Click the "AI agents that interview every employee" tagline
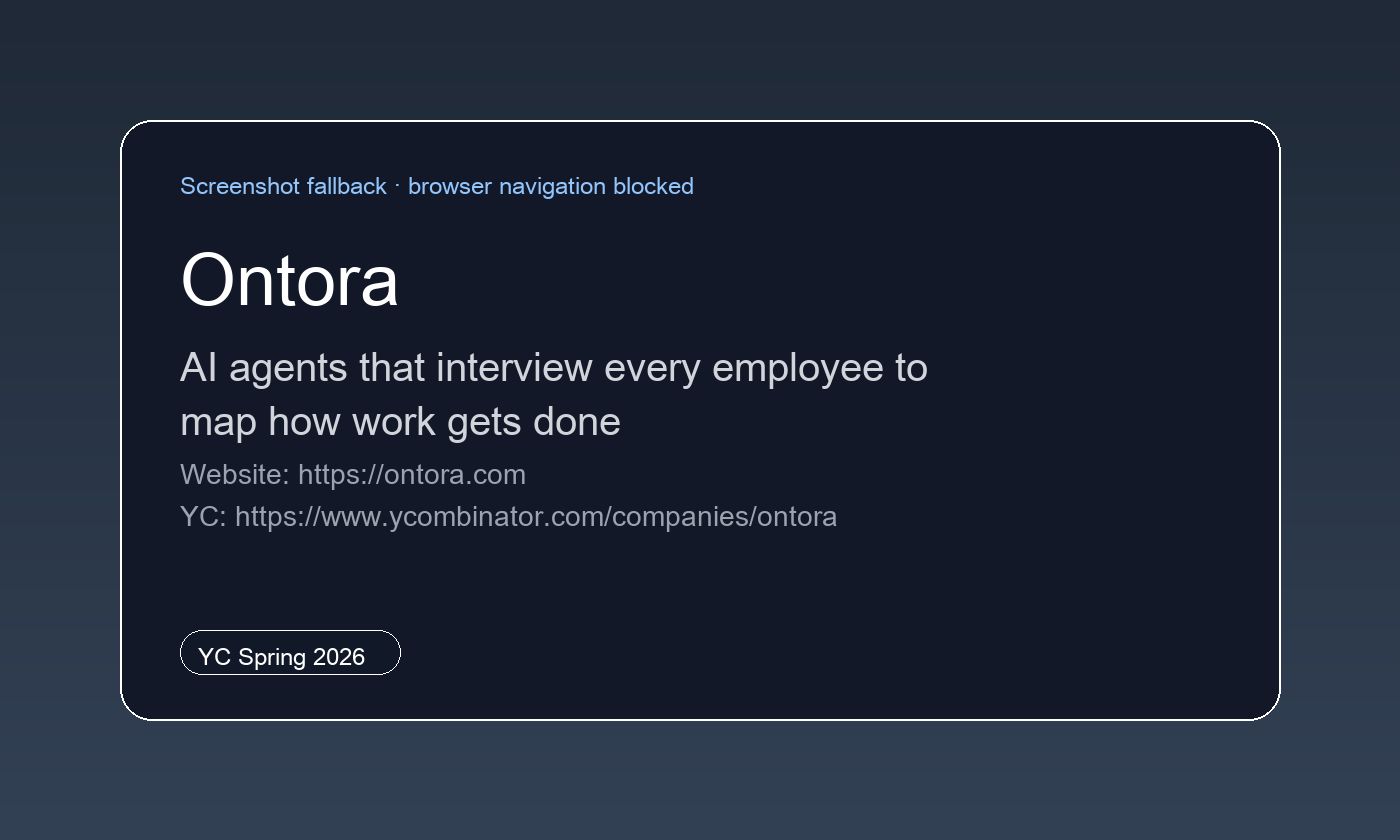The image size is (1400, 840). point(554,394)
